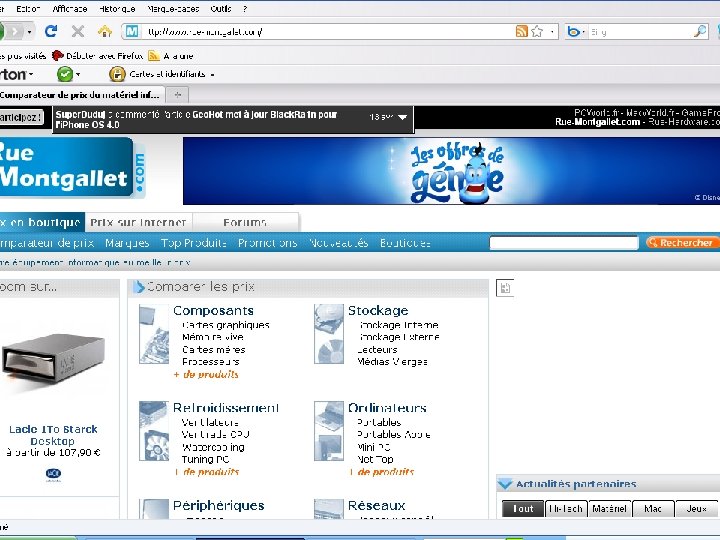Open the back/forward history dropdown arrow
The image size is (720, 540).
pos(29,32)
